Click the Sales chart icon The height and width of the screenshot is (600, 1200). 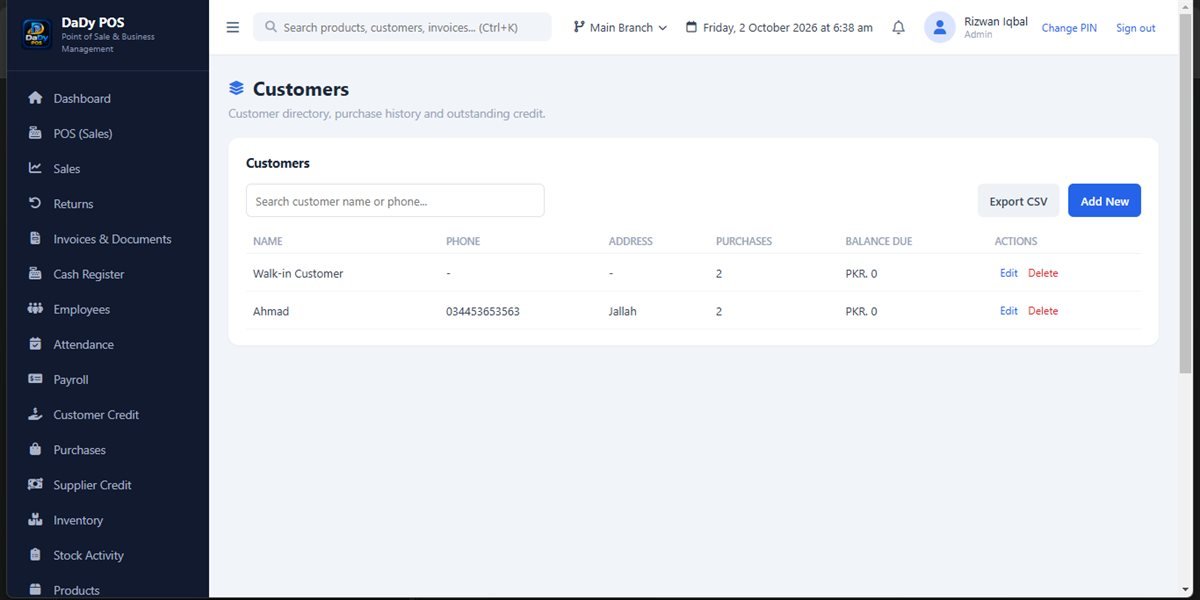[x=35, y=168]
